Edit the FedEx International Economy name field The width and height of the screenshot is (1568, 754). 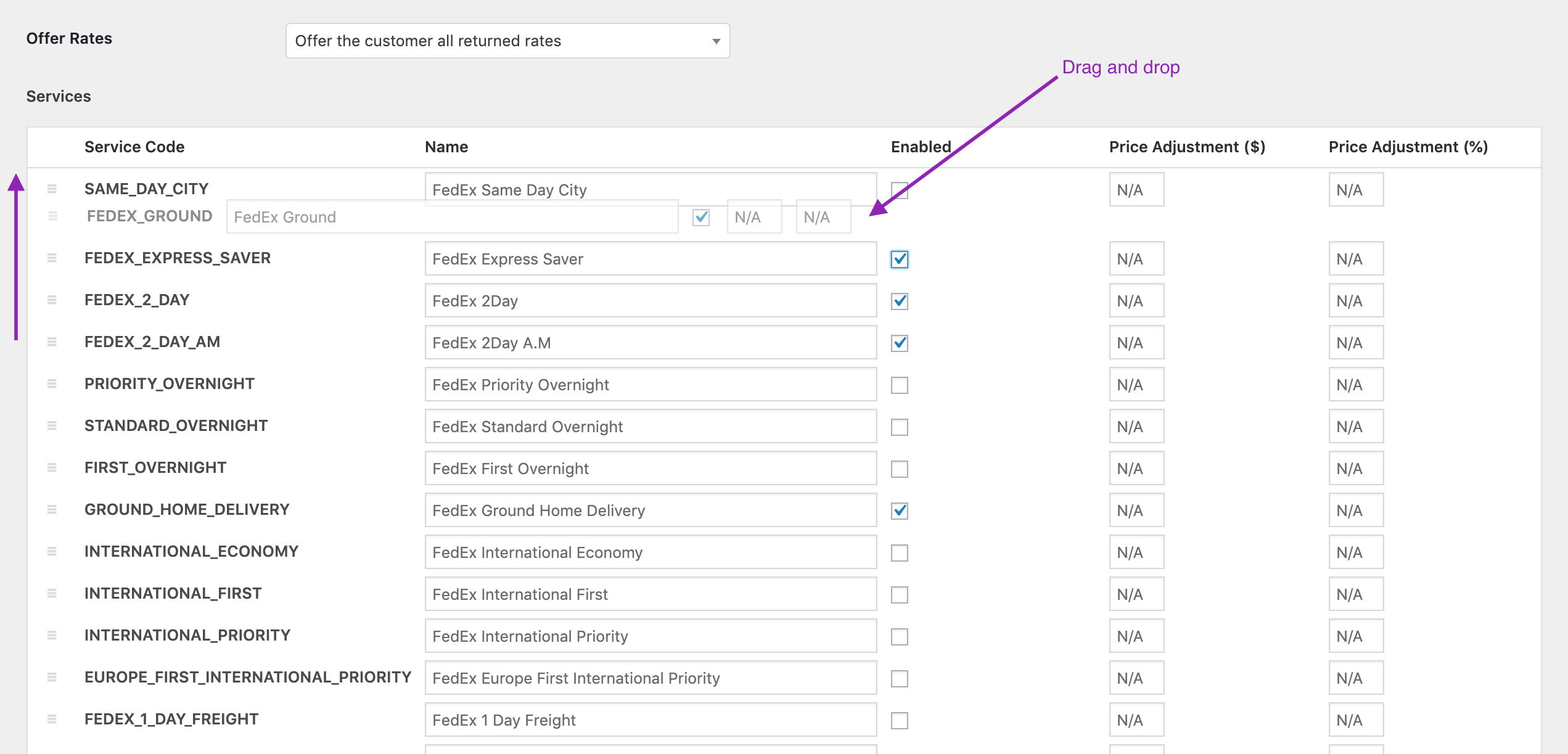point(651,552)
